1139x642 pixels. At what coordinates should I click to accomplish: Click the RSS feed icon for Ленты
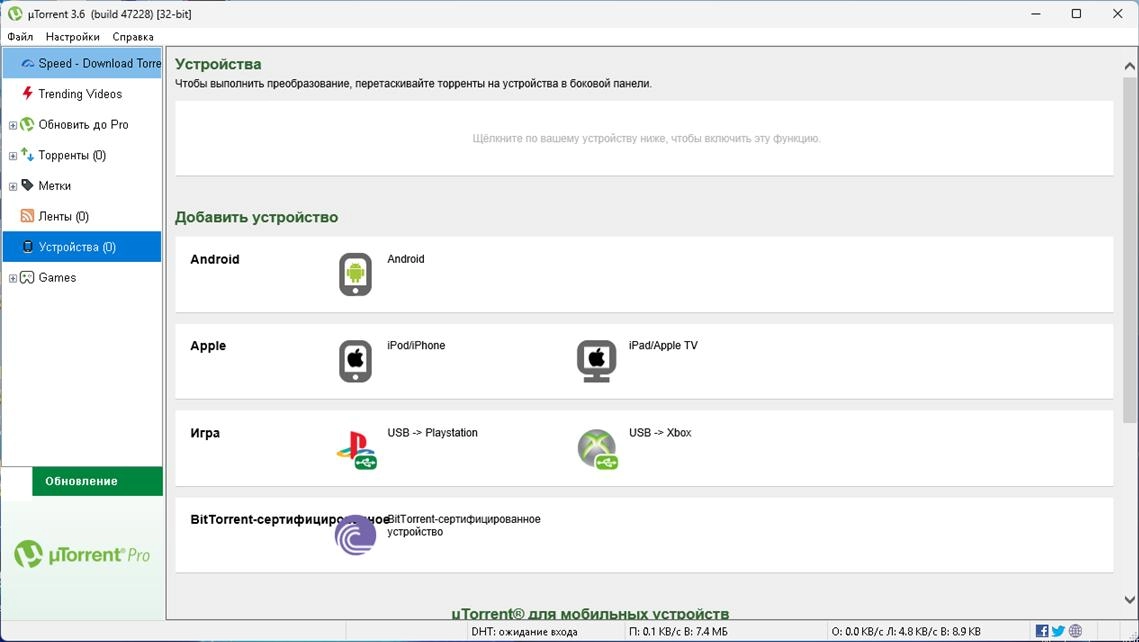pos(28,216)
